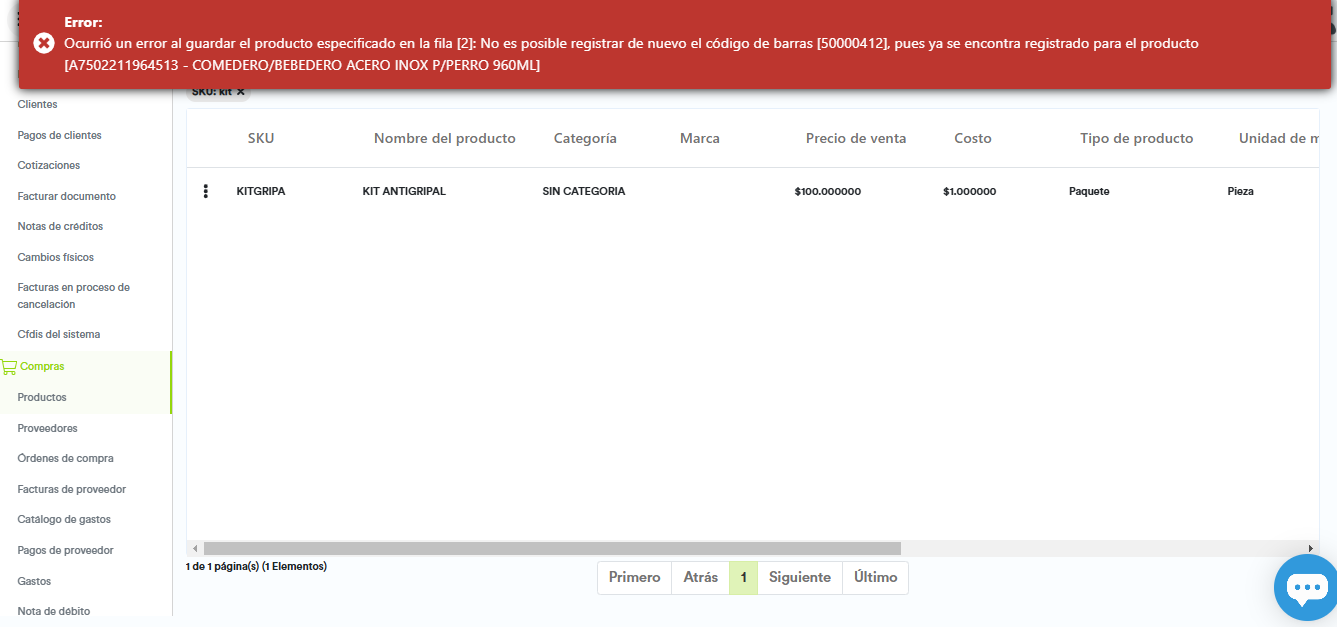Click the left arrow of horizontal scrollbar
The height and width of the screenshot is (627, 1337).
195,549
